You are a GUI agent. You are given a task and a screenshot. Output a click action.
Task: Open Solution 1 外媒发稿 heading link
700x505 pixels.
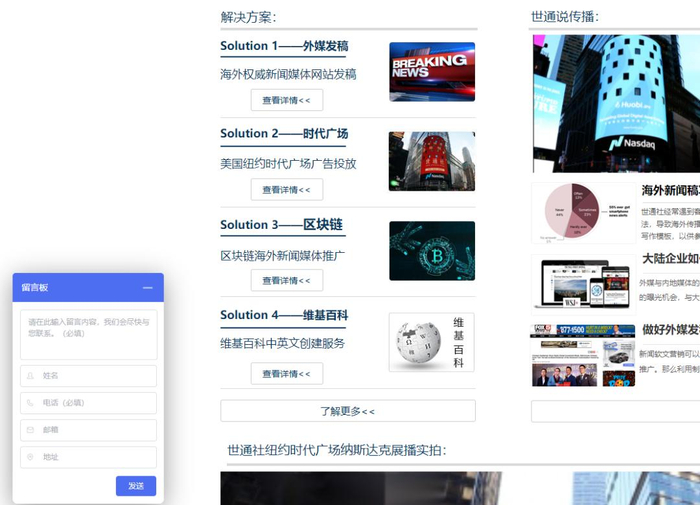284,46
